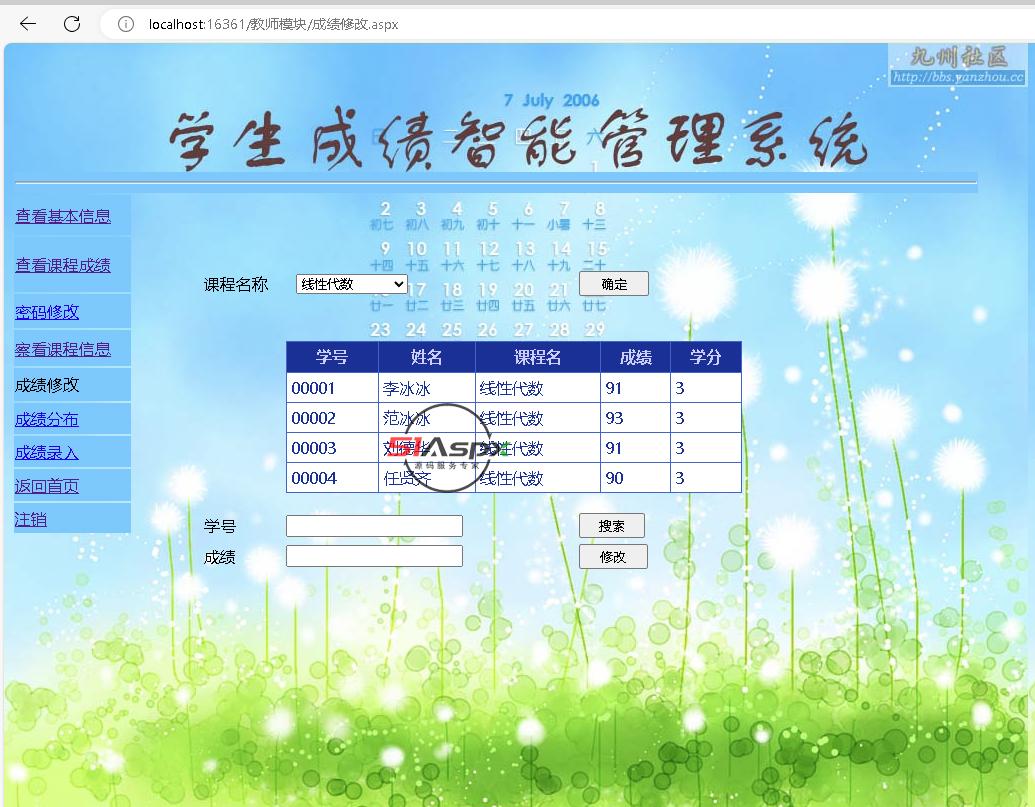Click the 注销 logout link
Screen dimensions: 1035x807
[x=30, y=519]
